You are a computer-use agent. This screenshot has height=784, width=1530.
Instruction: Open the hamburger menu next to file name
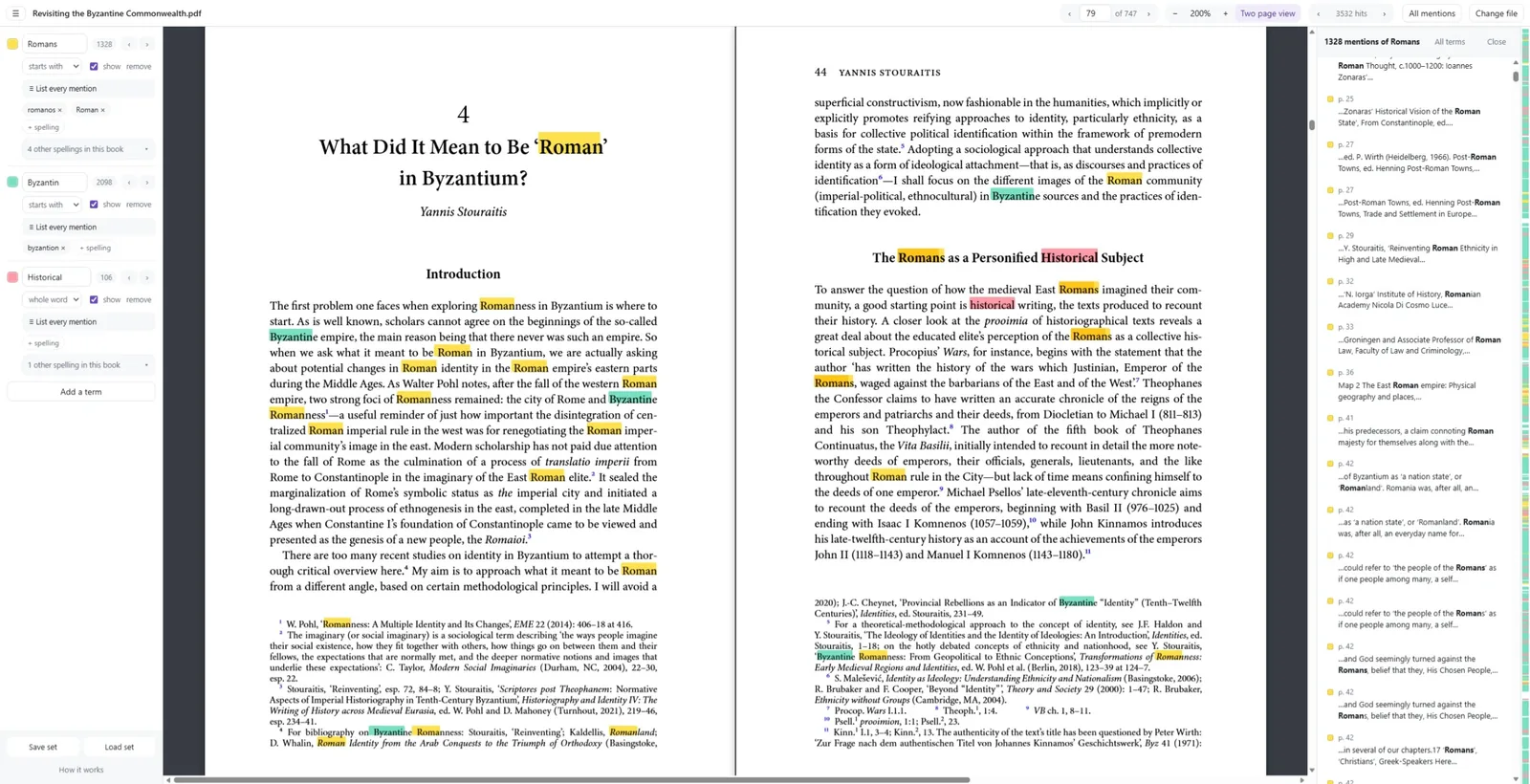pyautogui.click(x=15, y=13)
